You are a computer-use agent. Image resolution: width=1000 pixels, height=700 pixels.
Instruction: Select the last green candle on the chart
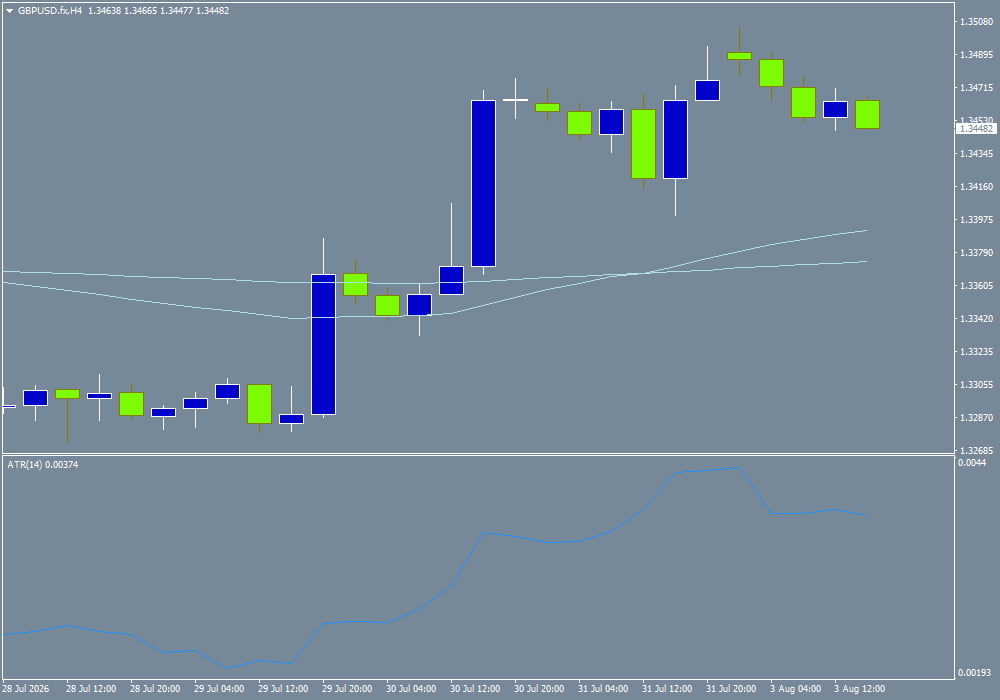point(867,114)
